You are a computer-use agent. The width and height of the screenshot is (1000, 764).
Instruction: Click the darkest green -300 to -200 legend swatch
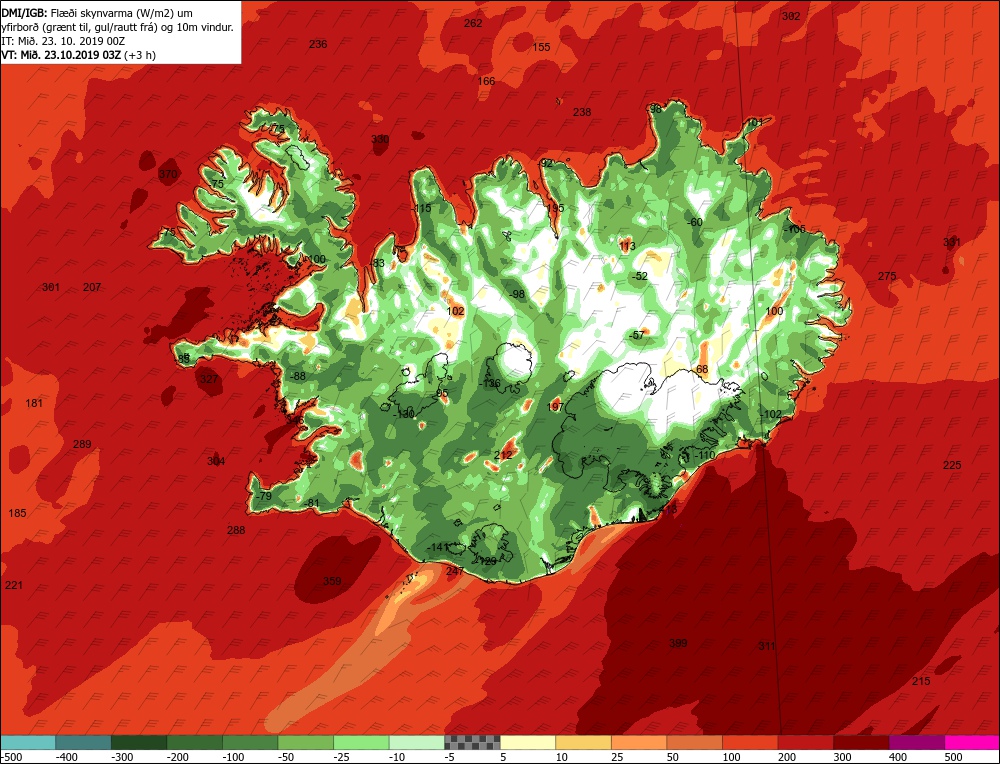[x=139, y=742]
